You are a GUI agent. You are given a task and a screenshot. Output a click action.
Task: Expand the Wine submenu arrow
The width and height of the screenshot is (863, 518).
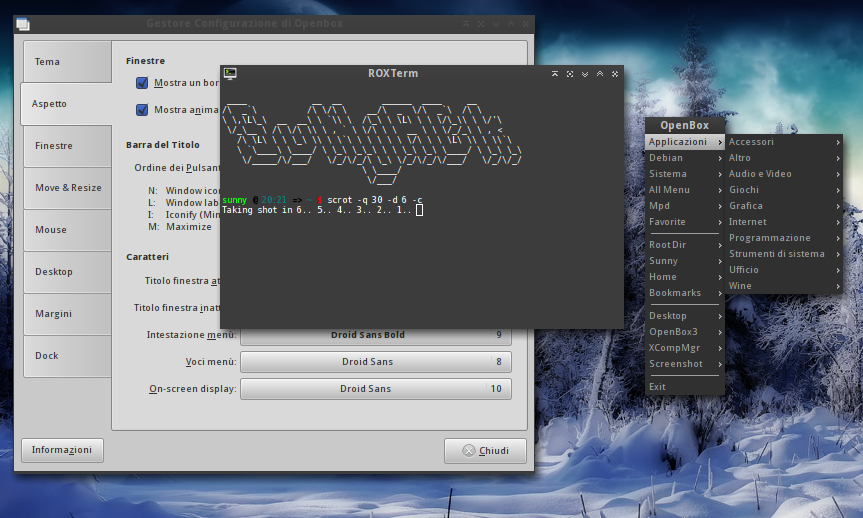click(x=838, y=286)
